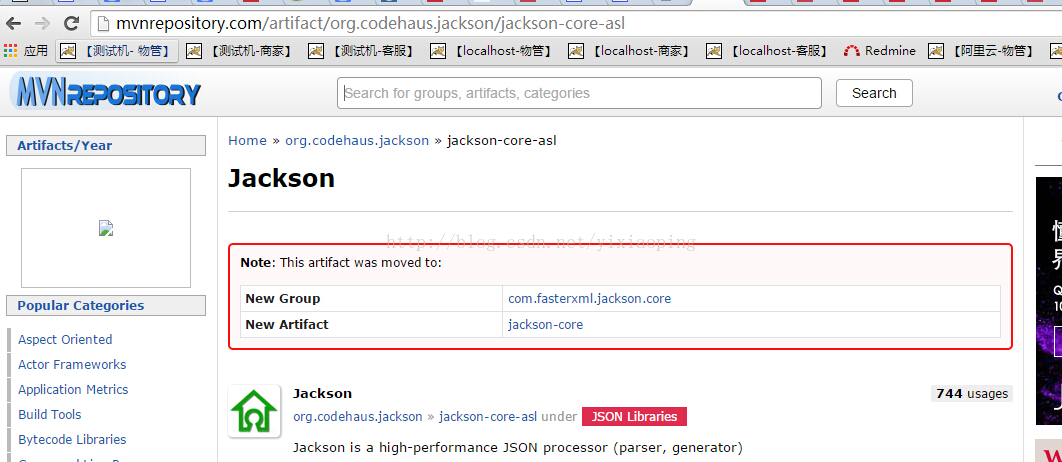Open the localhost-客服 bookmark
Viewport: 1062px width, 462px height.
(x=768, y=51)
